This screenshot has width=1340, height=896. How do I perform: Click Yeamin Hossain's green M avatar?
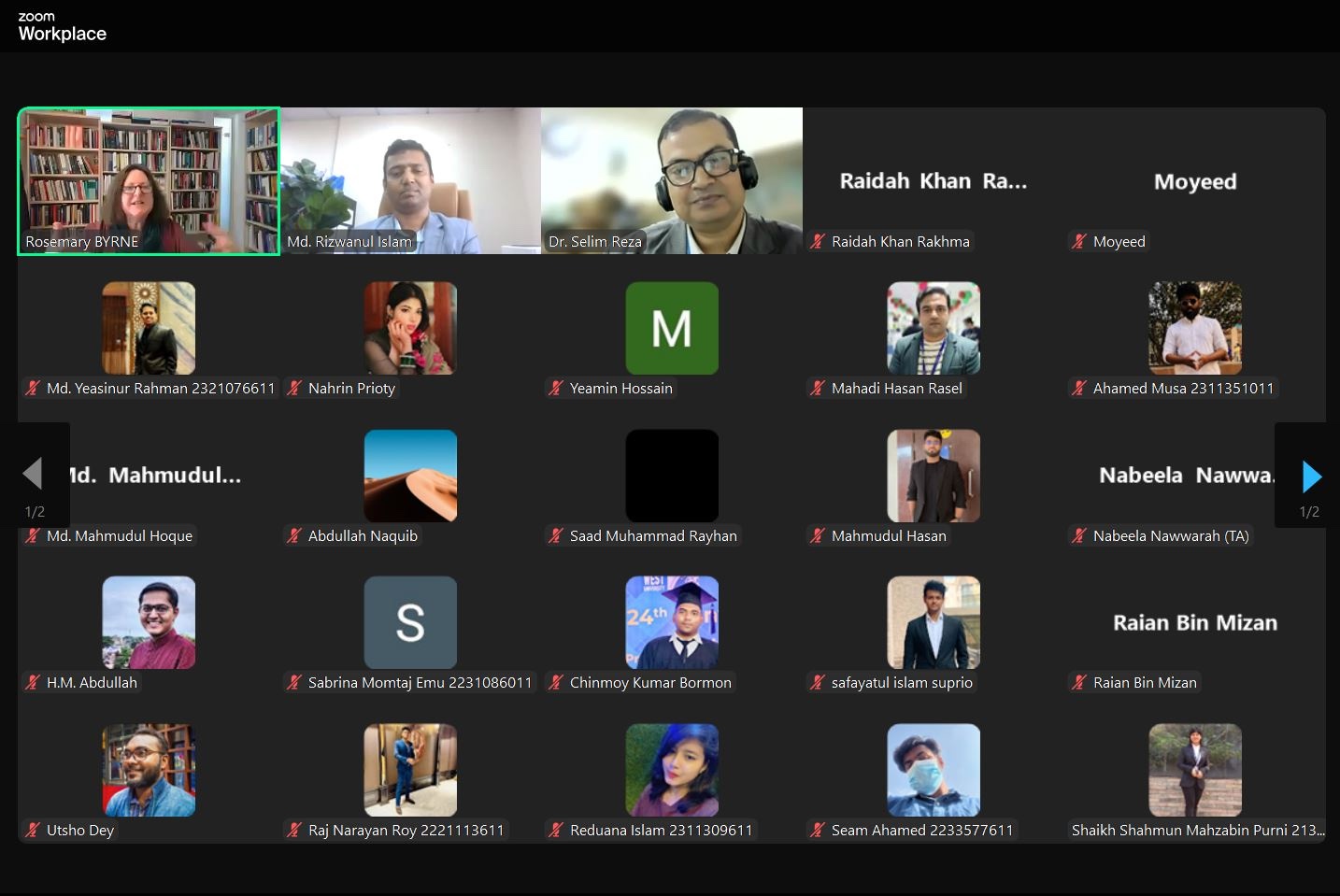pyautogui.click(x=672, y=328)
